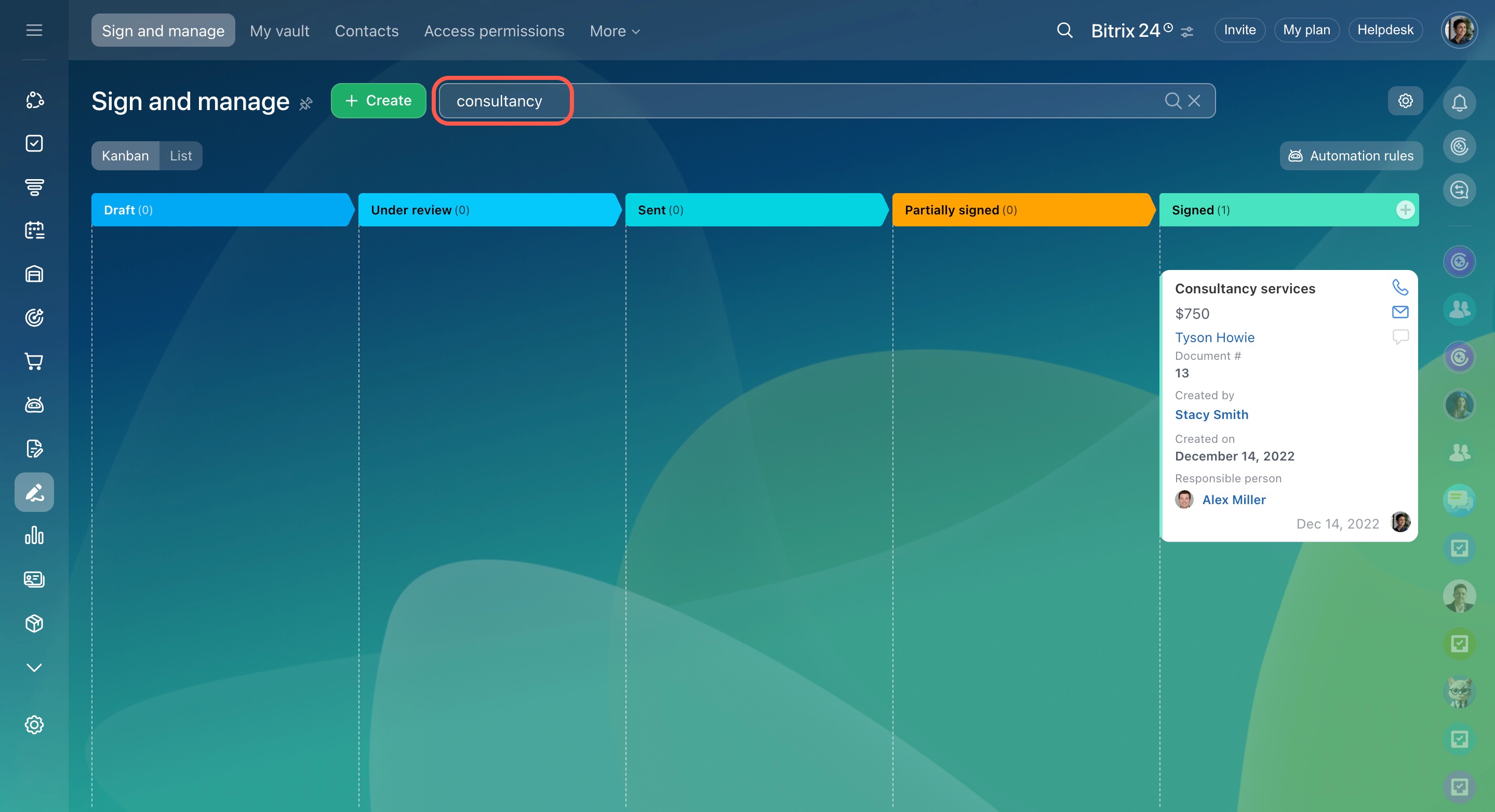Open the kanban settings gear button
The image size is (1495, 812).
click(1405, 100)
